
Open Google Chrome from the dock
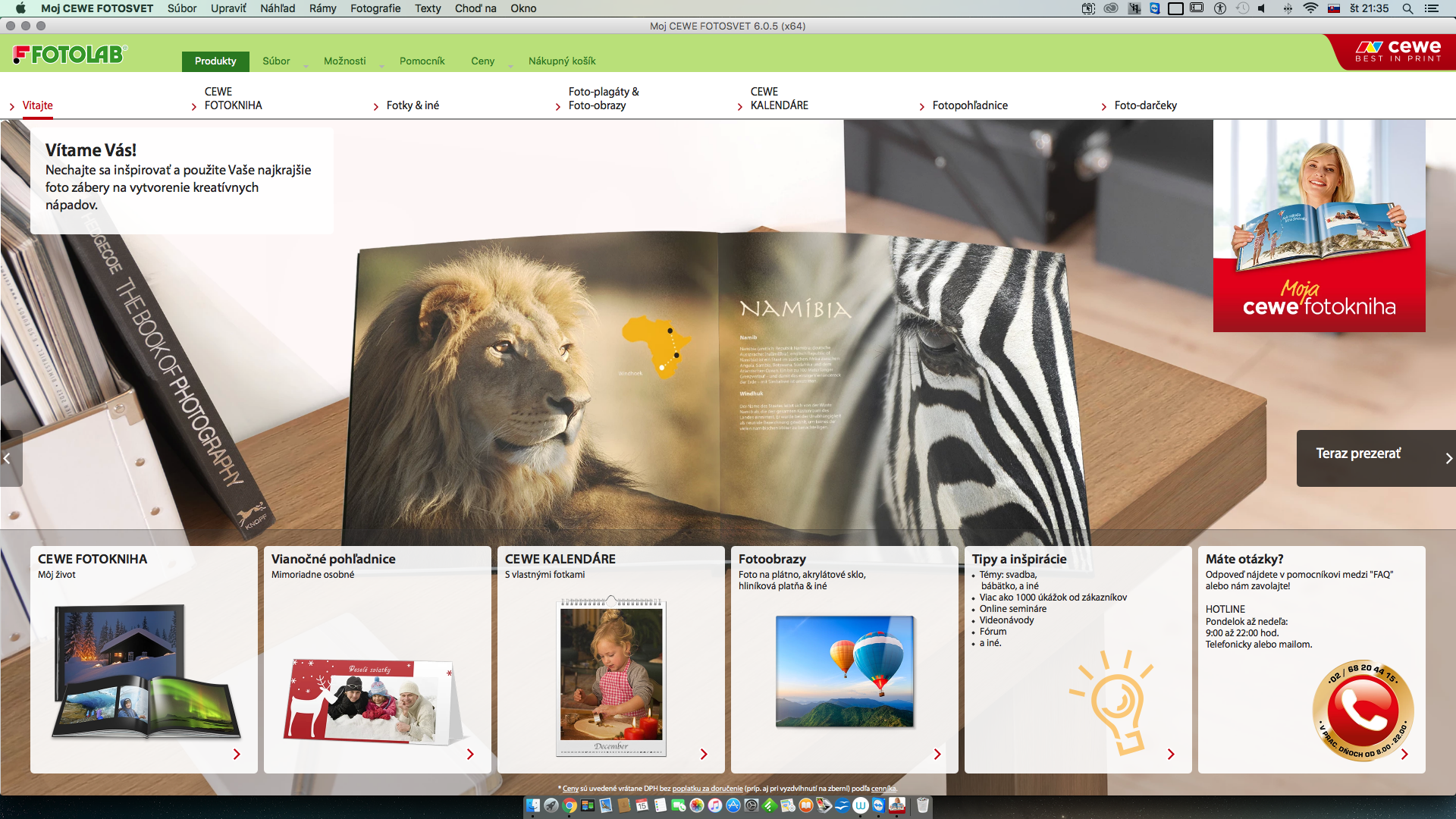pos(570,805)
